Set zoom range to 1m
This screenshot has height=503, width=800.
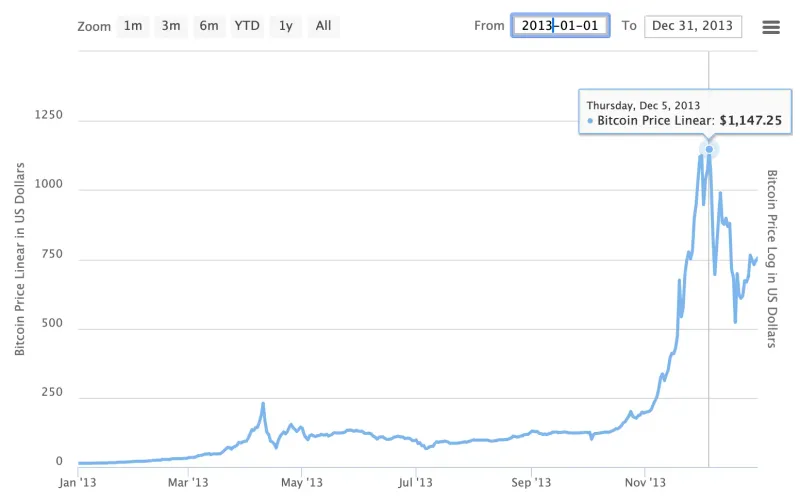point(133,26)
